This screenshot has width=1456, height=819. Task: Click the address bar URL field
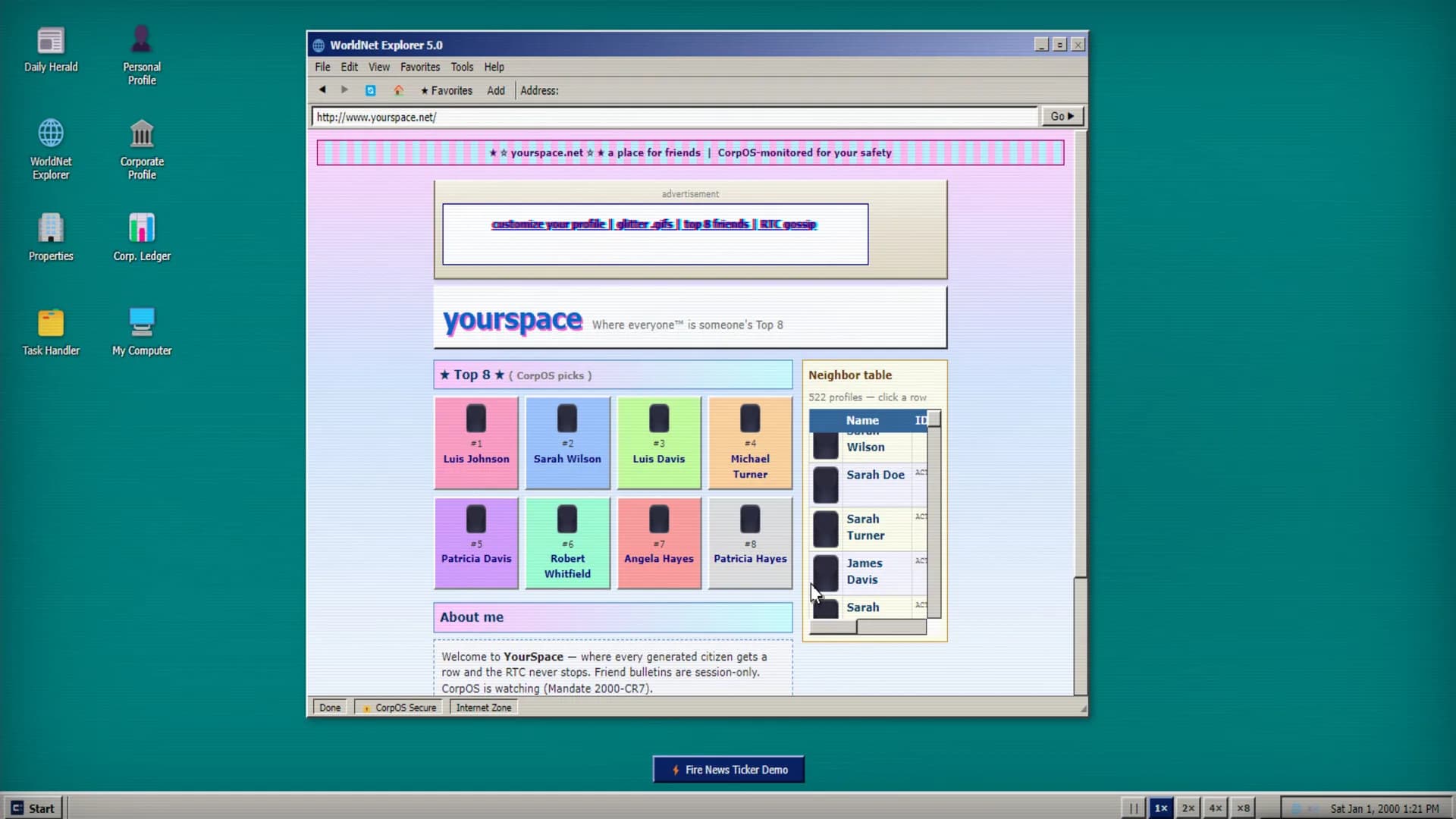click(x=674, y=117)
